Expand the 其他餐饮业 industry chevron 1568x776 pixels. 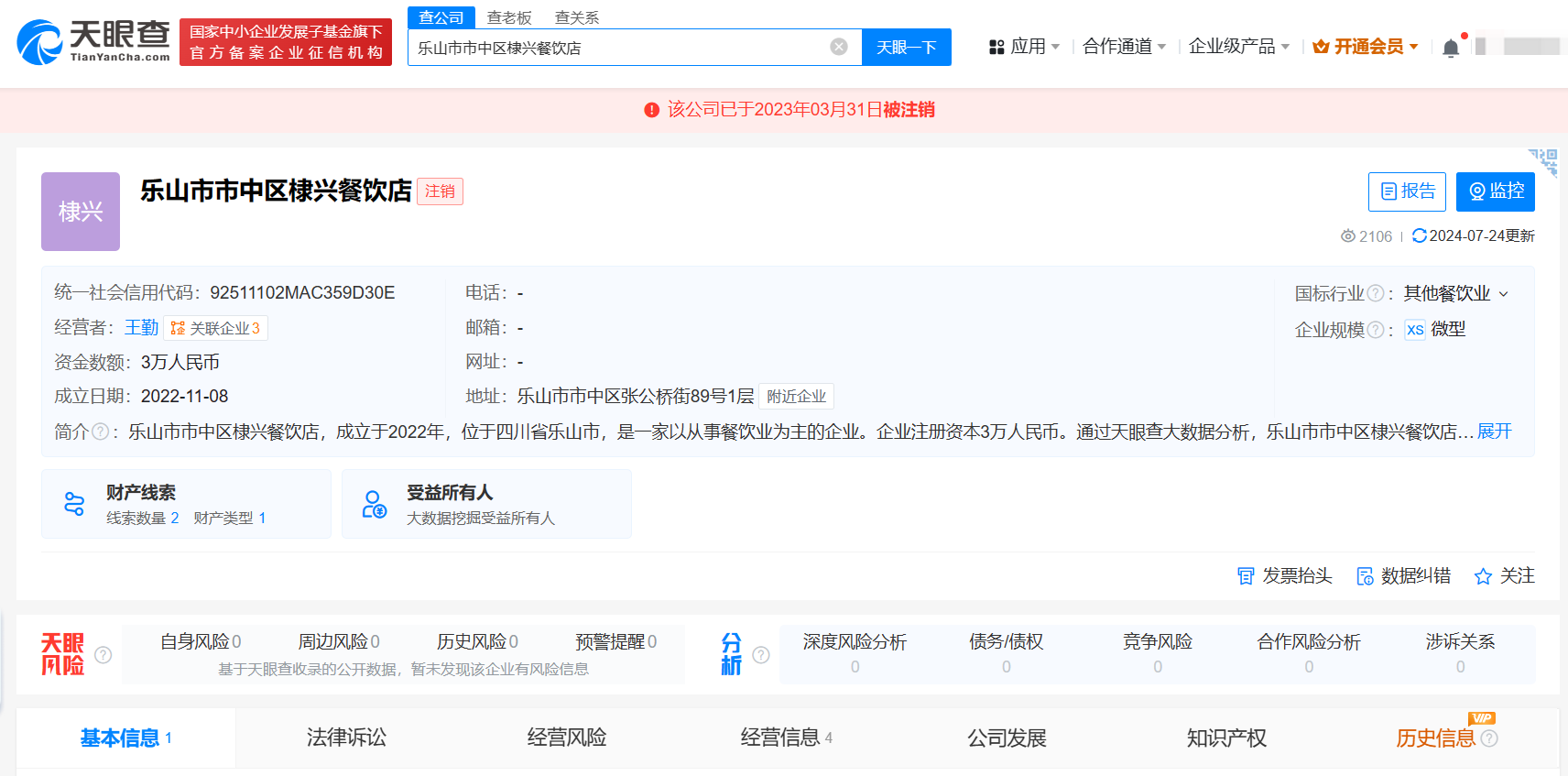[x=1503, y=294]
